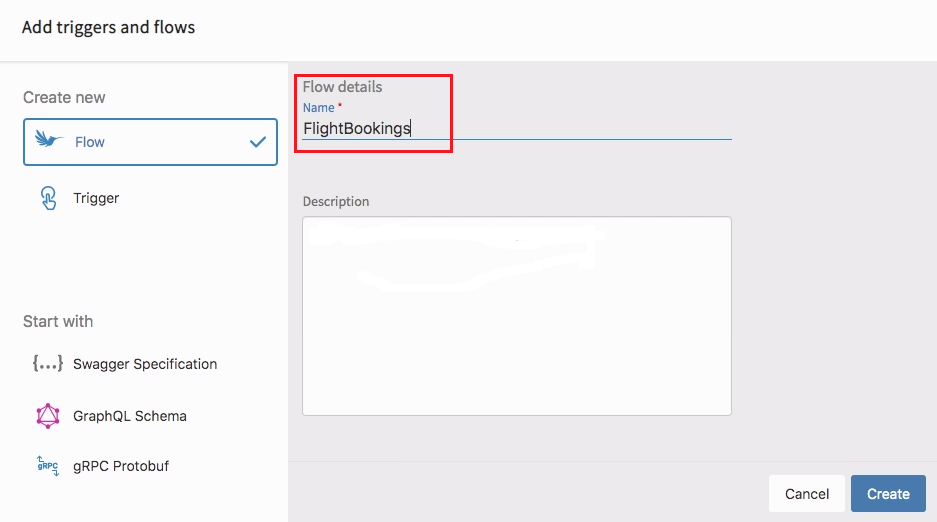This screenshot has height=522, width=937.
Task: Select the Trigger option label
Action: (x=96, y=198)
